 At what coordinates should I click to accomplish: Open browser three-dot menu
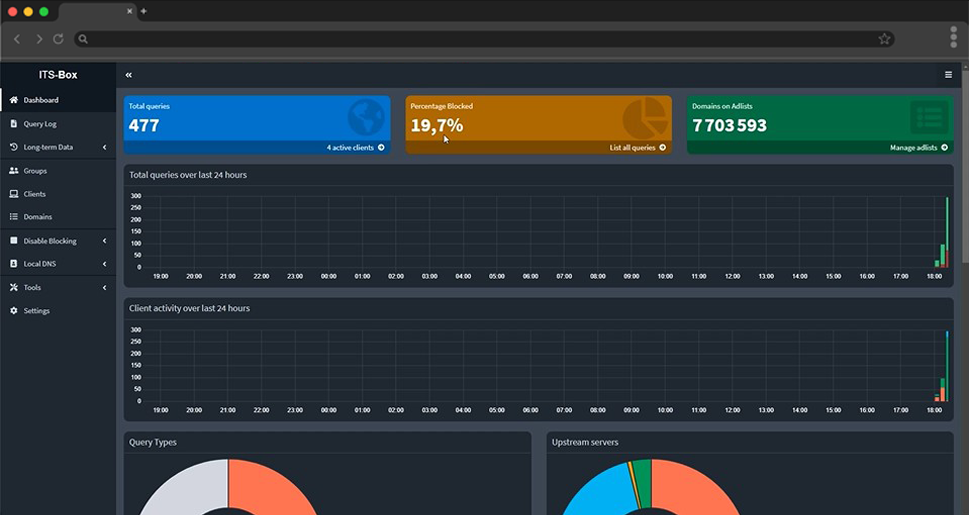pos(954,37)
